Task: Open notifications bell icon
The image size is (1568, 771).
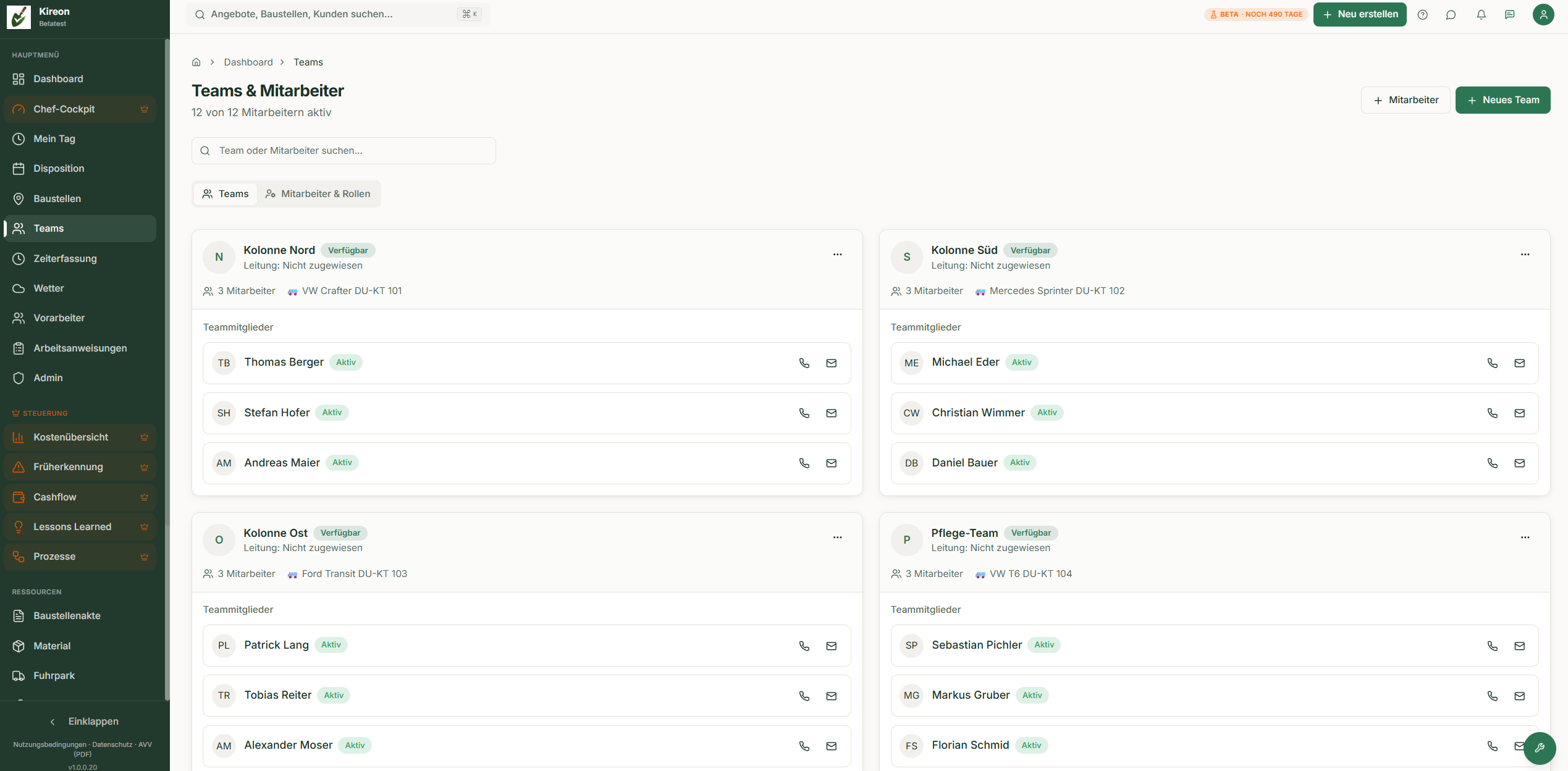Action: [1481, 15]
